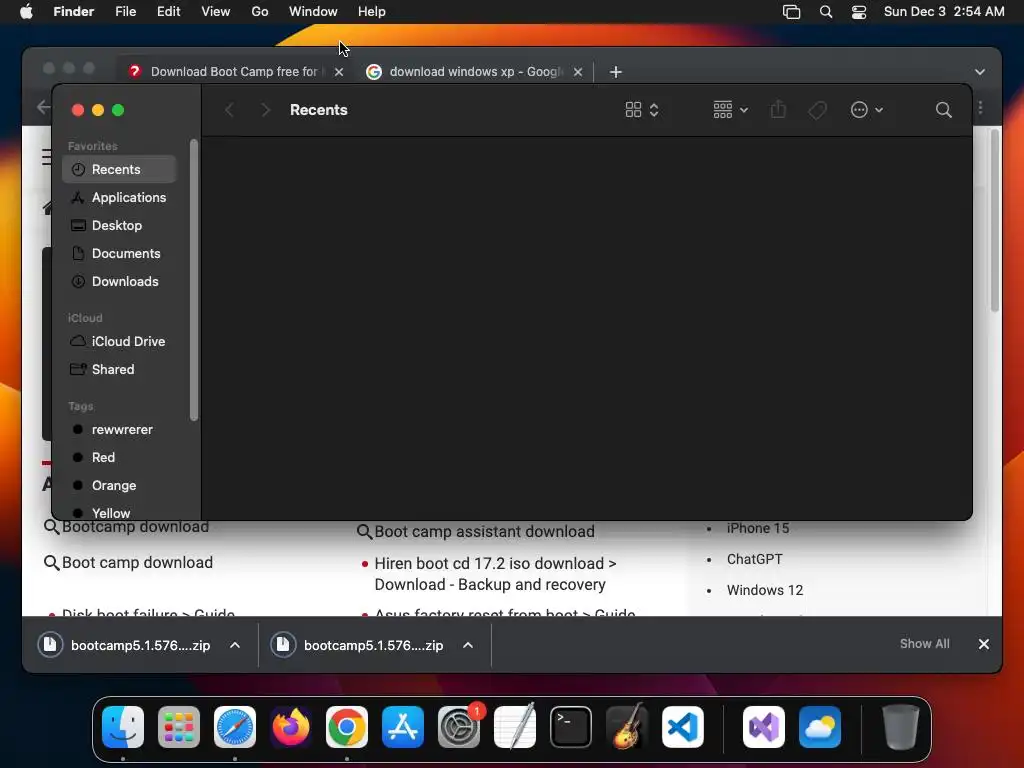Screen dimensions: 1024x768
Task: Select Applications in Finder sidebar
Action: (x=120, y=197)
